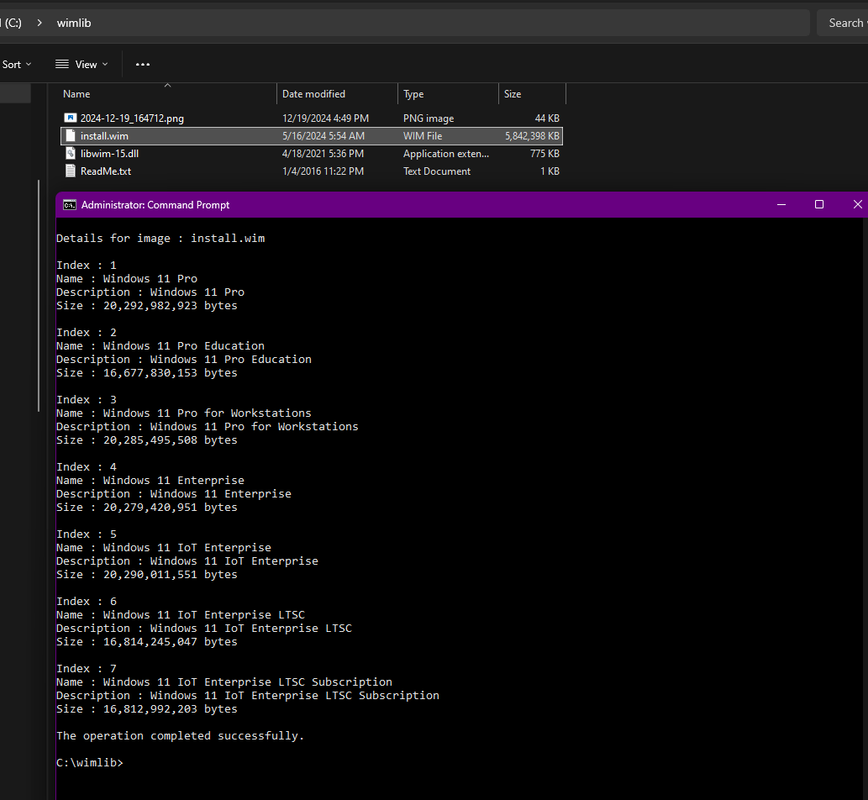This screenshot has width=868, height=800.
Task: Click the libwim-15.dll gear file icon
Action: click(70, 153)
